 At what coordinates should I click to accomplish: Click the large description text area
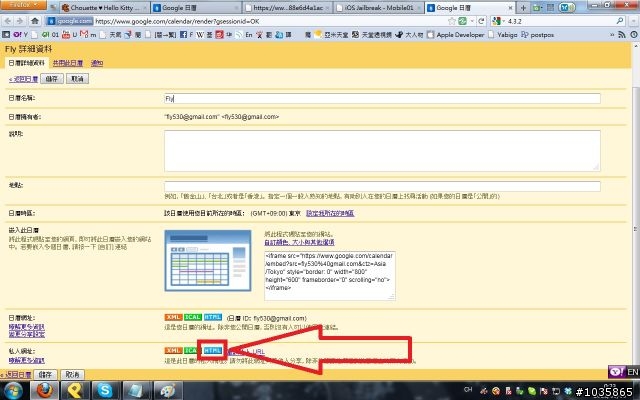pyautogui.click(x=382, y=151)
